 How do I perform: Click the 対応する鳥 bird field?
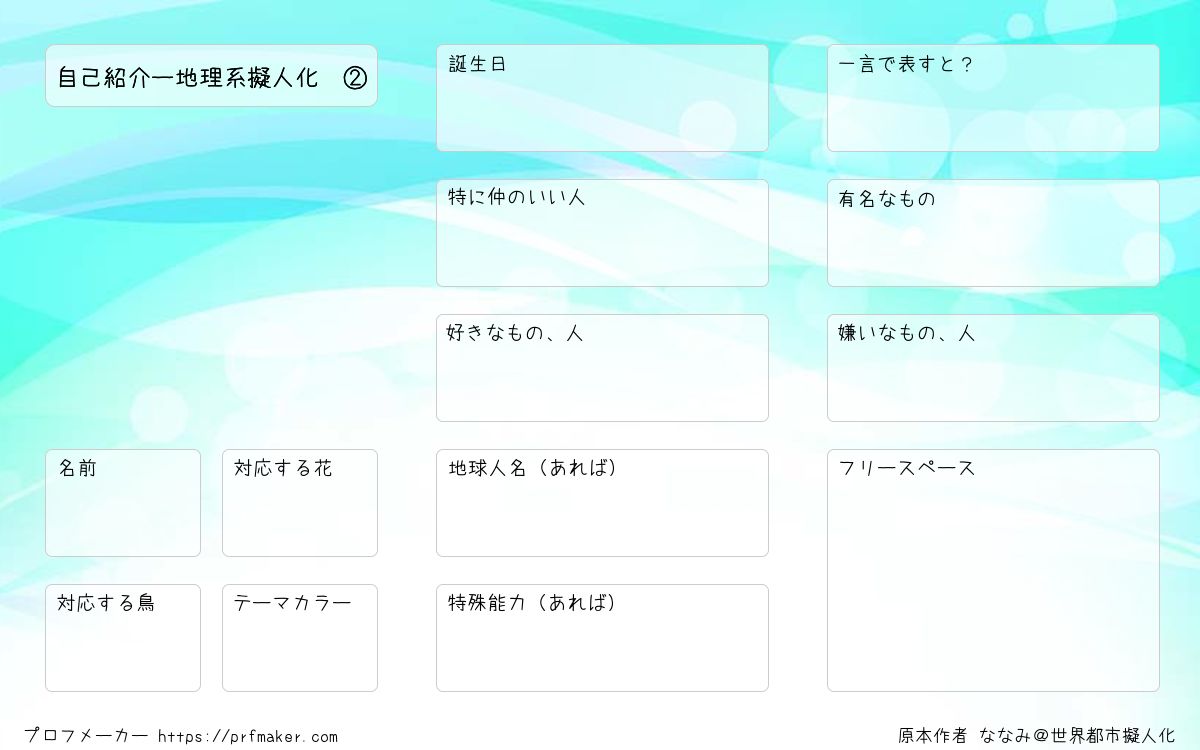pos(123,639)
